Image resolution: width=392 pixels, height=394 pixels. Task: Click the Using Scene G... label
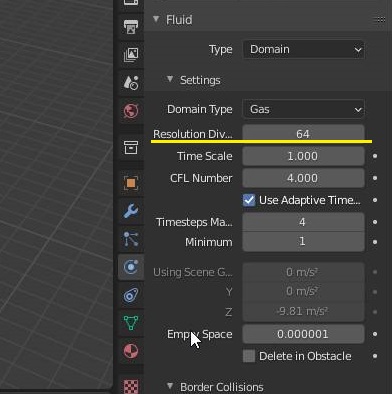tap(193, 272)
